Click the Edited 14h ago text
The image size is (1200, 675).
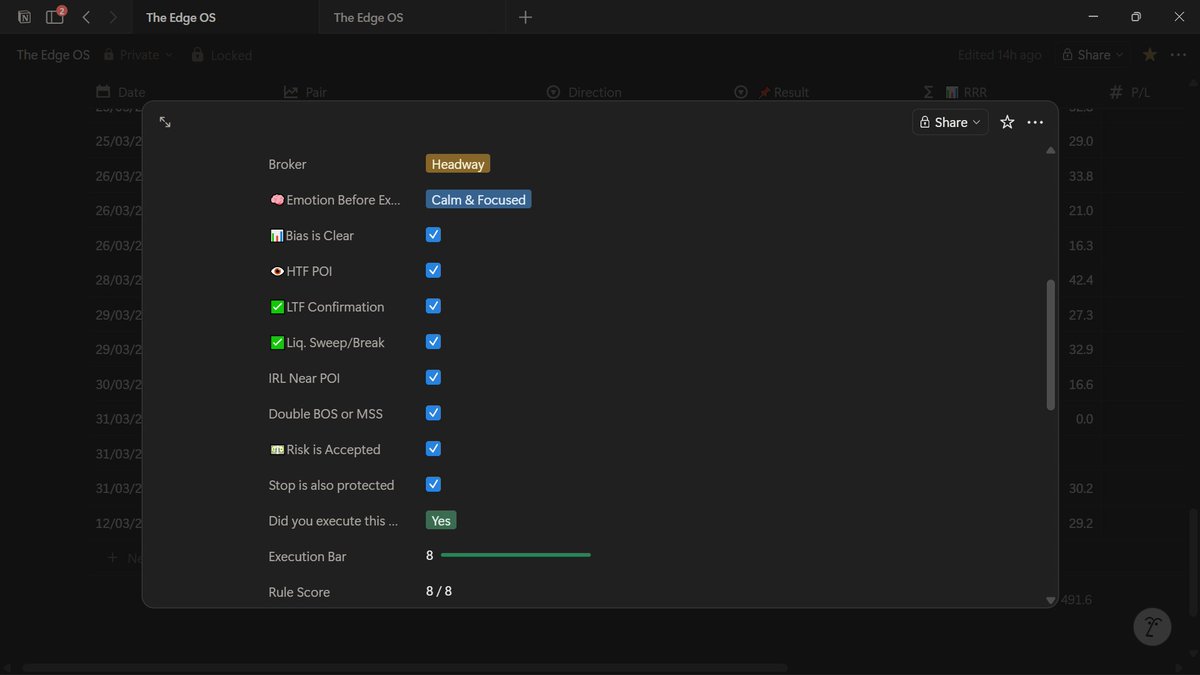point(999,55)
